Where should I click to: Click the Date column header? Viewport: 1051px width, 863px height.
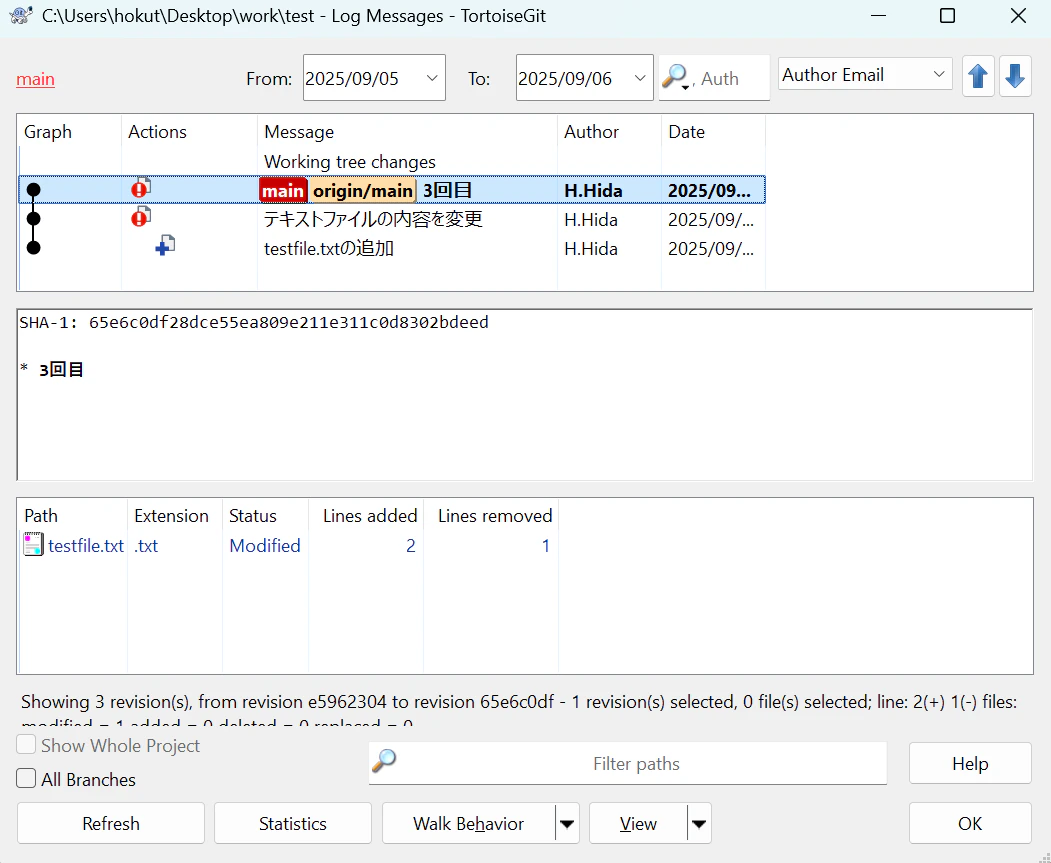(x=713, y=132)
